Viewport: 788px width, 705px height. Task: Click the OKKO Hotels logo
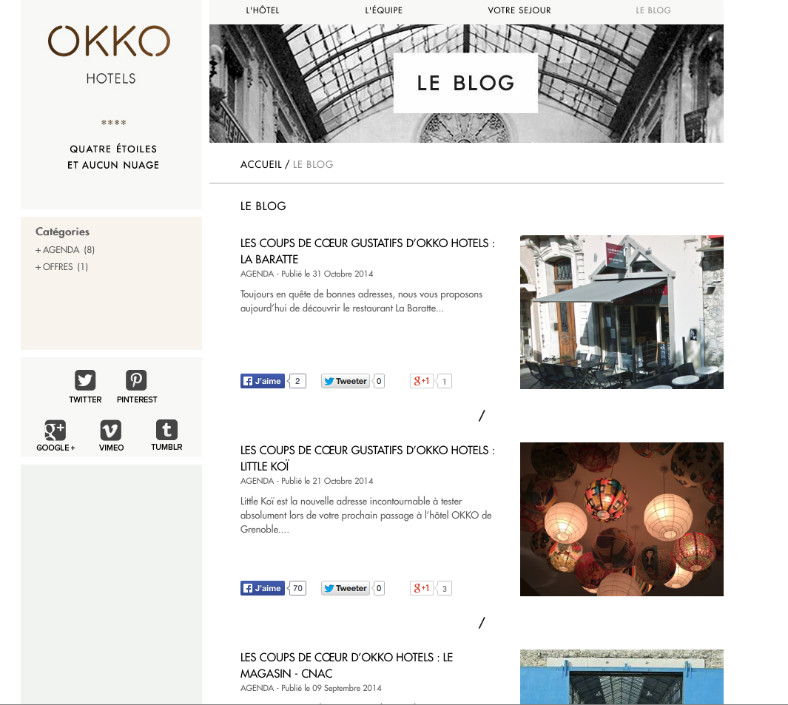tap(110, 54)
